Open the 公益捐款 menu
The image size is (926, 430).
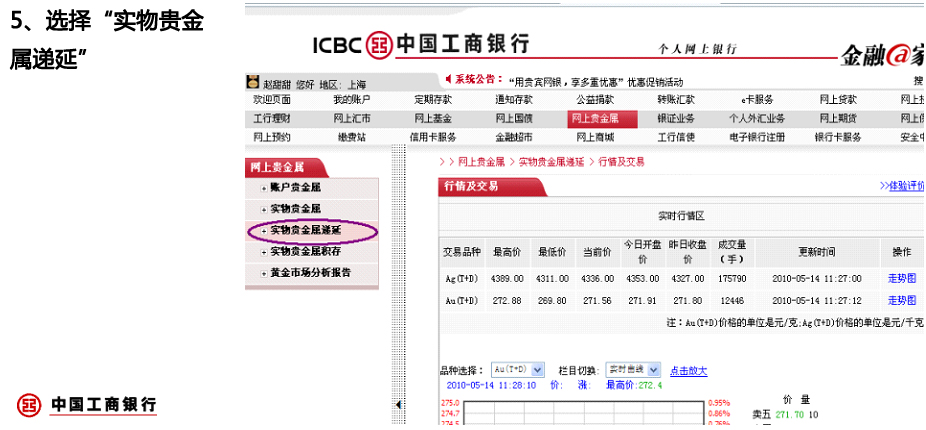[x=595, y=100]
